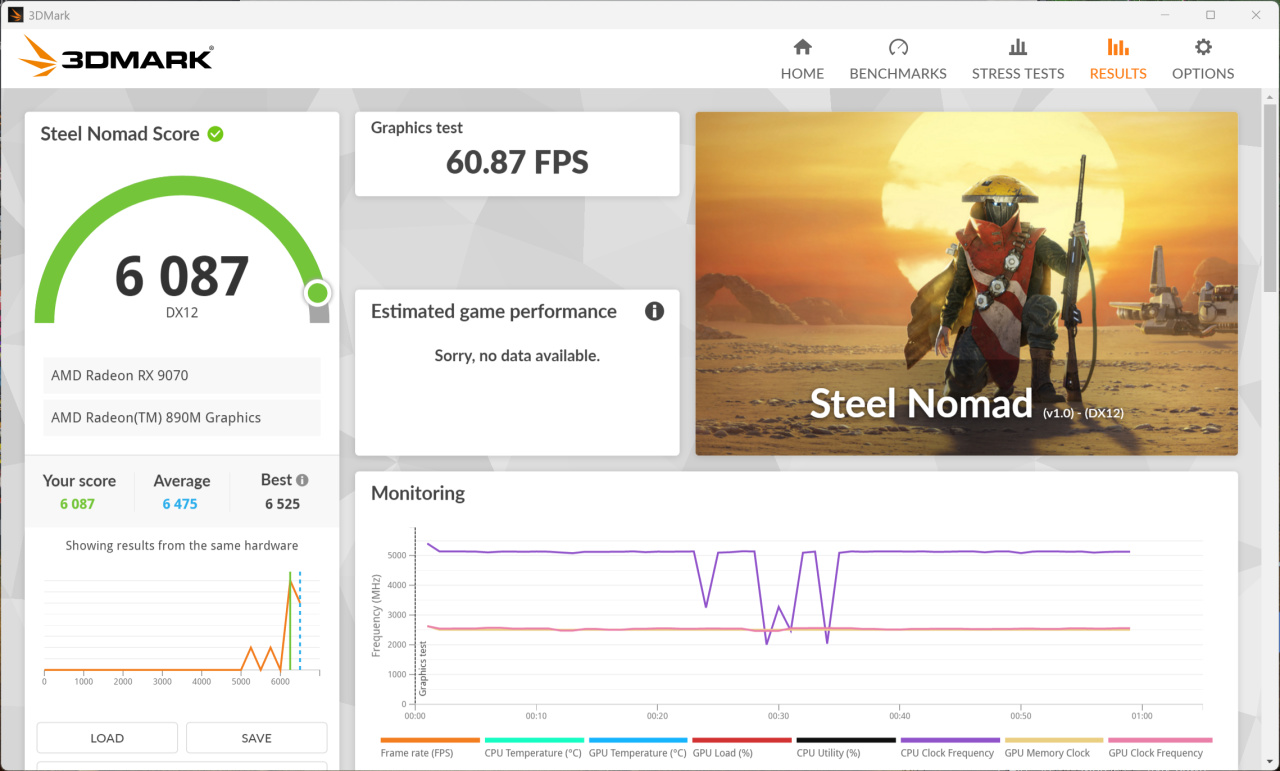This screenshot has width=1280, height=771.
Task: Open info icon for Estimated game performance
Action: click(x=654, y=311)
